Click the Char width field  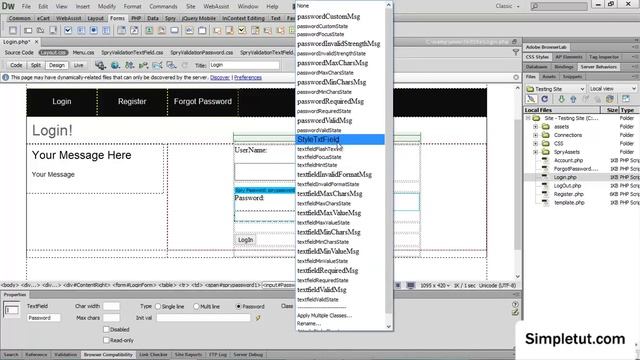point(111,306)
